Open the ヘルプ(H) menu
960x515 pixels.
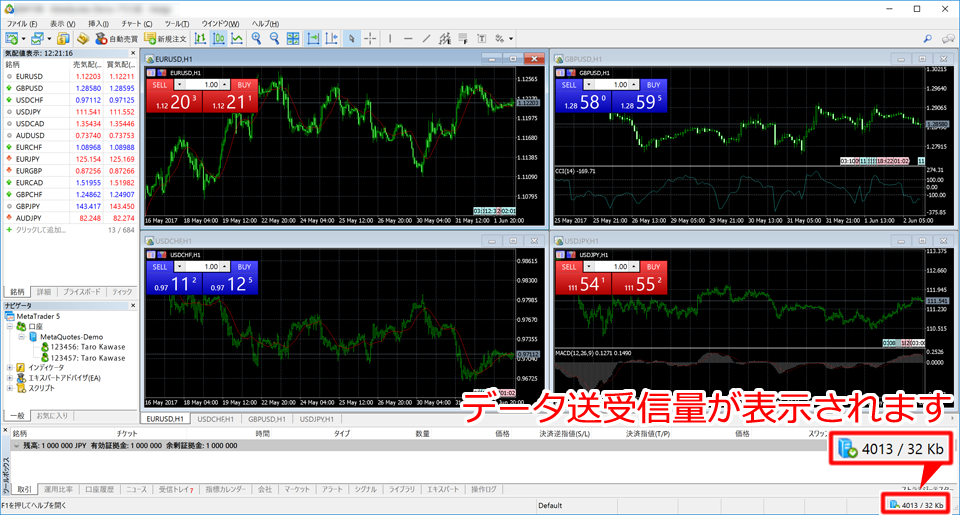click(x=265, y=23)
